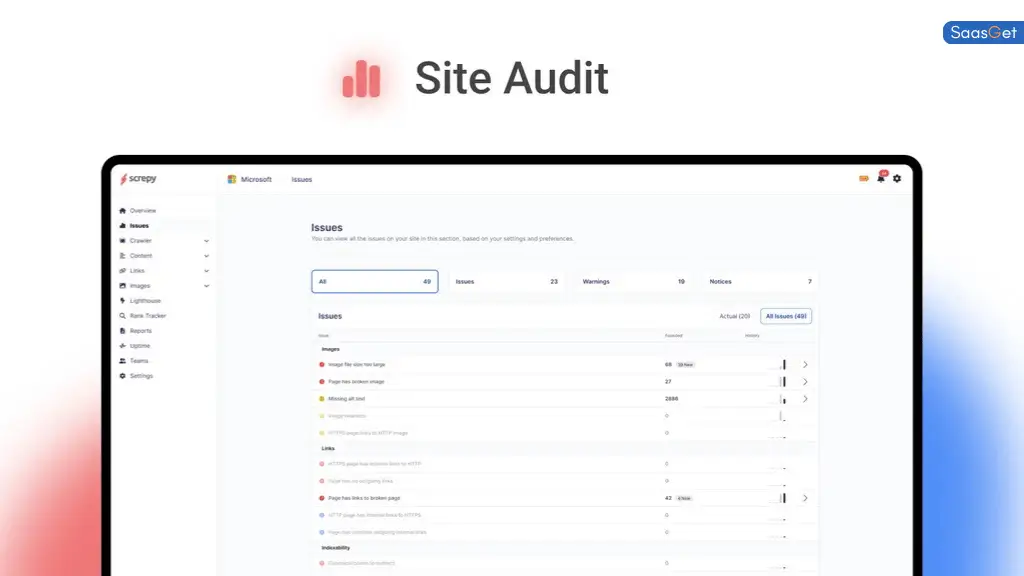Image resolution: width=1024 pixels, height=576 pixels.
Task: Click Microsoft project name in header
Action: click(256, 179)
